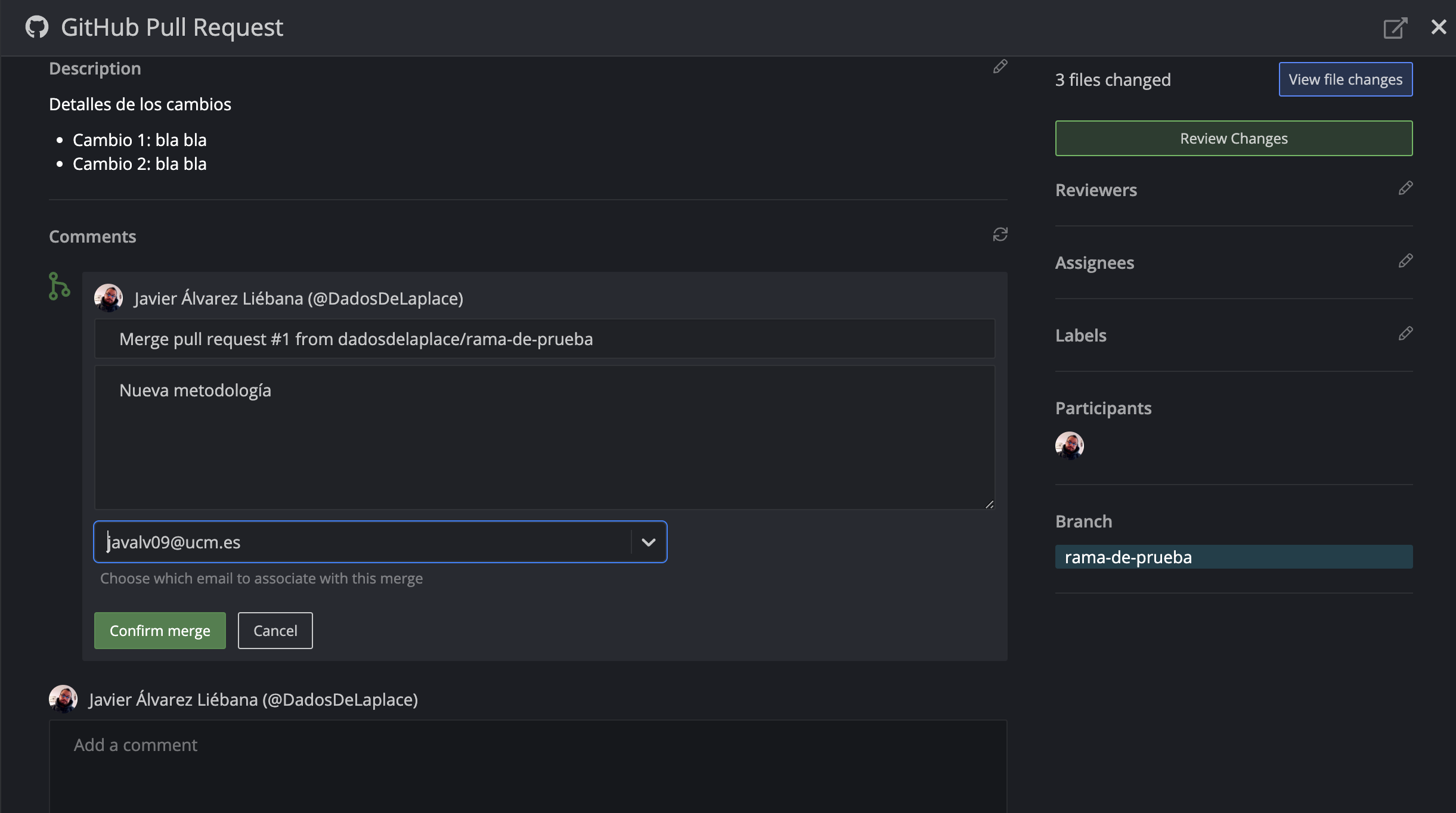Open the javalv09@ucm.es email combo box
The height and width of the screenshot is (813, 1456).
click(x=364, y=542)
